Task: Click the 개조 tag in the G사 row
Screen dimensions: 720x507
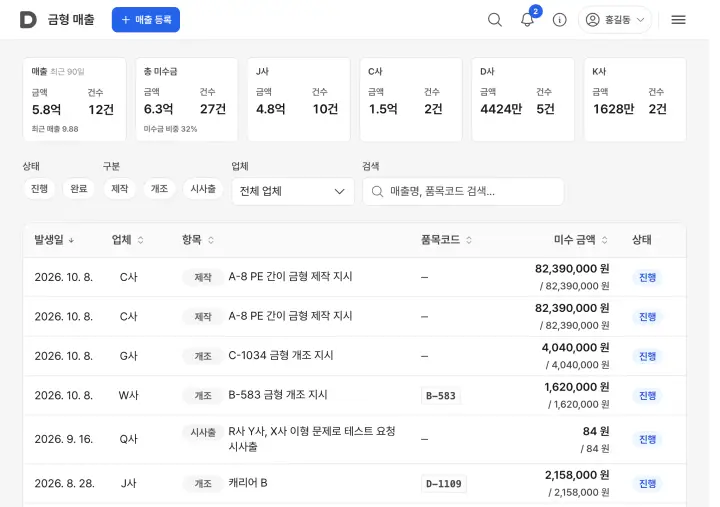Action: (x=203, y=356)
